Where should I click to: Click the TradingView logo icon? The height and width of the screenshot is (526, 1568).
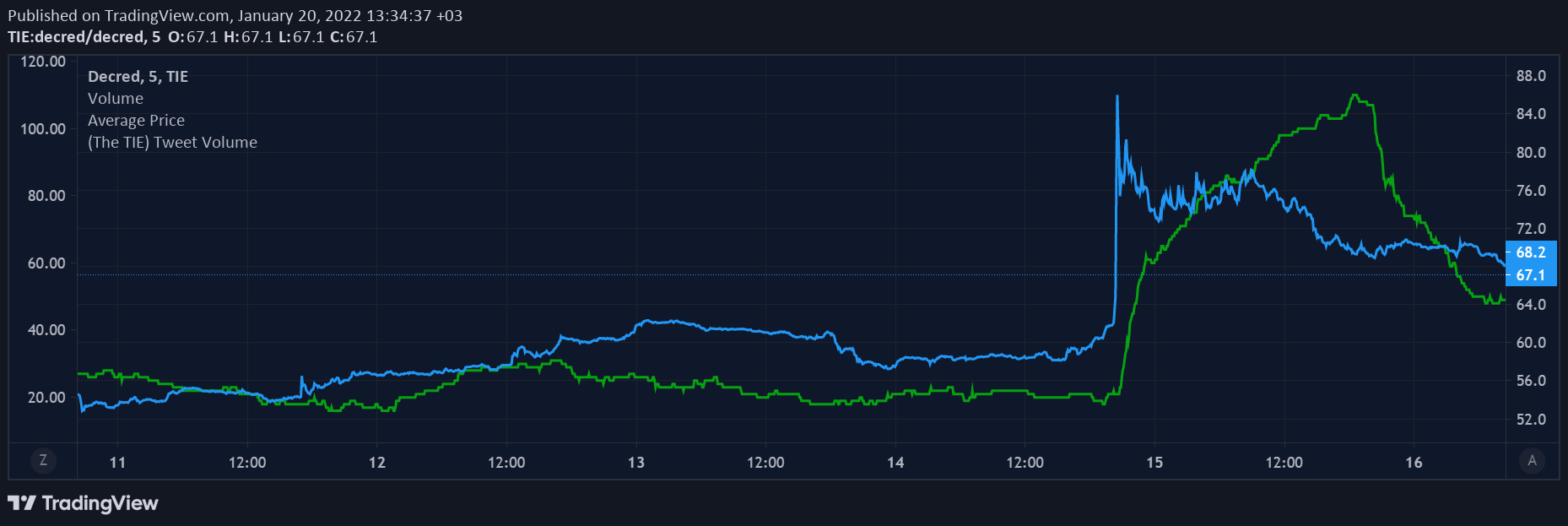[x=22, y=503]
